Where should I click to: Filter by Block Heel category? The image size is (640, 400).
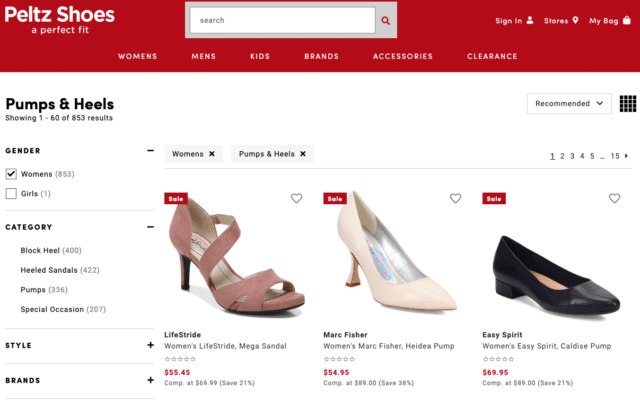(50, 250)
